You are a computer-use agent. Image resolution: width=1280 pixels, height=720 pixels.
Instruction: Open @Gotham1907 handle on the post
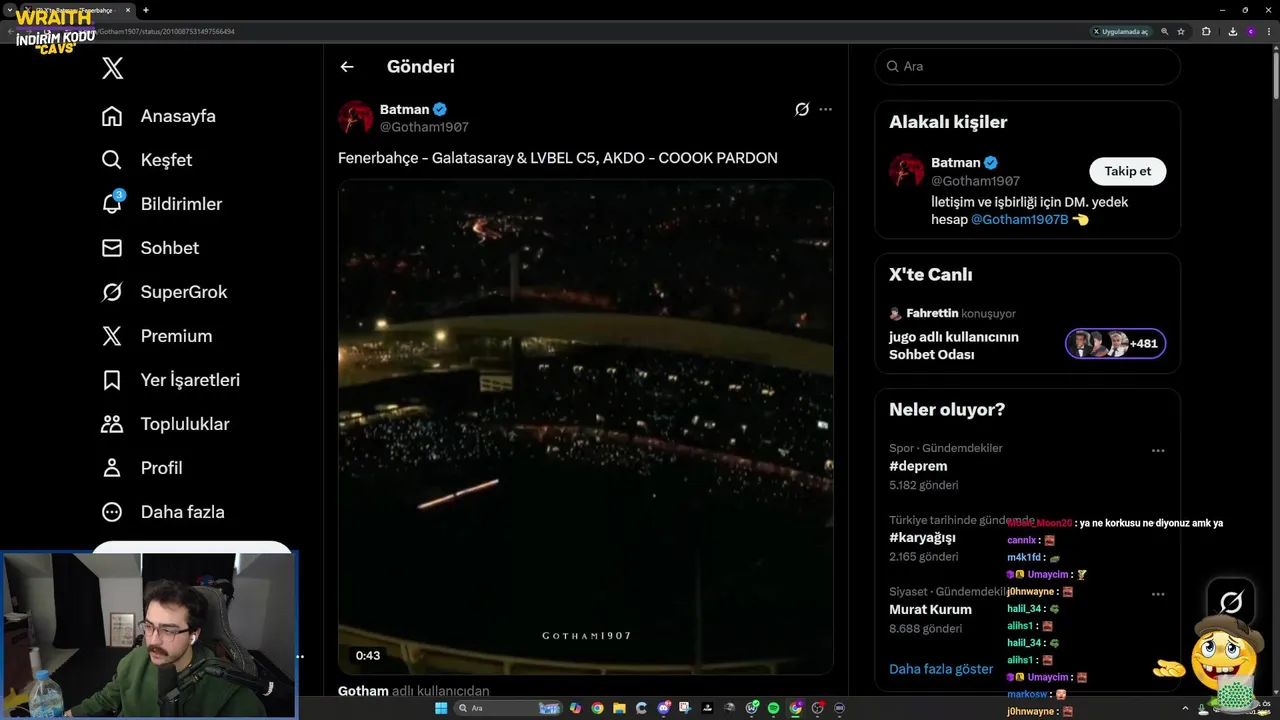(424, 127)
